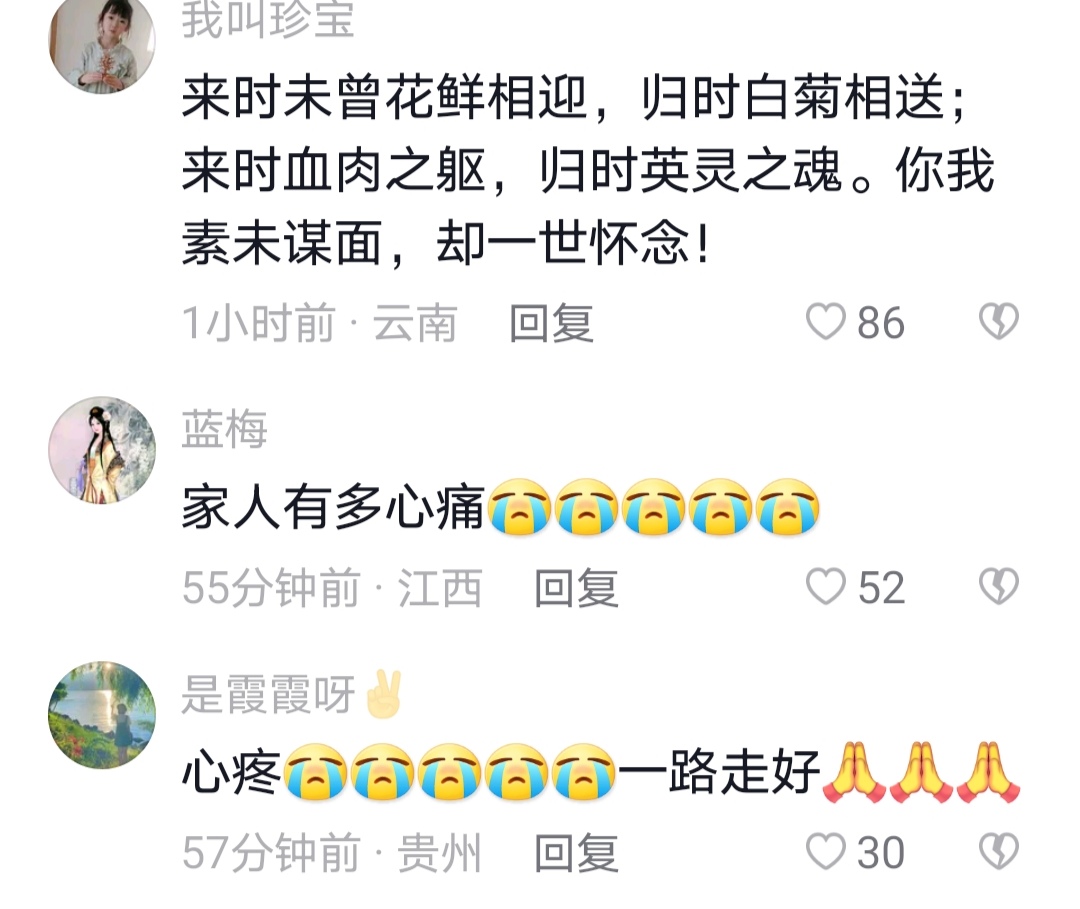Select the comment 心疼 一路走好
Viewport: 1080px width, 909px height.
click(x=601, y=773)
